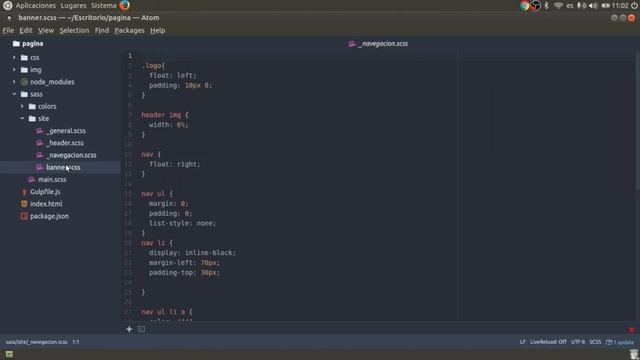Image resolution: width=640 pixels, height=360 pixels.
Task: Open the Wi-Fi network indicator
Action: click(x=558, y=5)
